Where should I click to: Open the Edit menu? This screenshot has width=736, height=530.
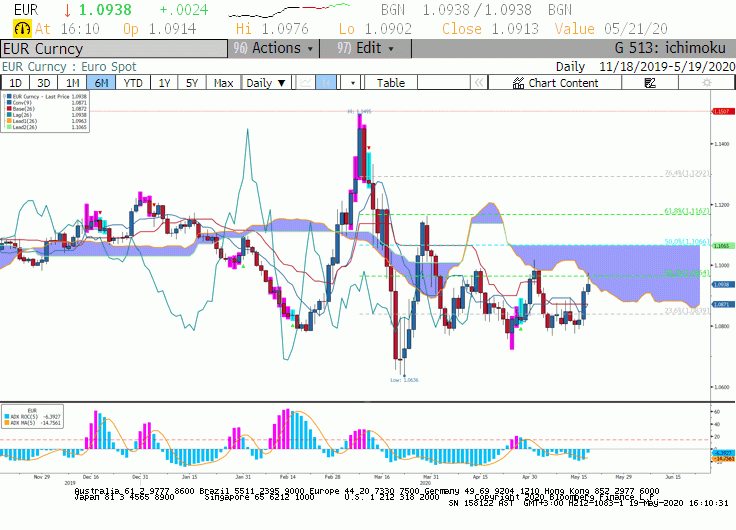tap(365, 48)
